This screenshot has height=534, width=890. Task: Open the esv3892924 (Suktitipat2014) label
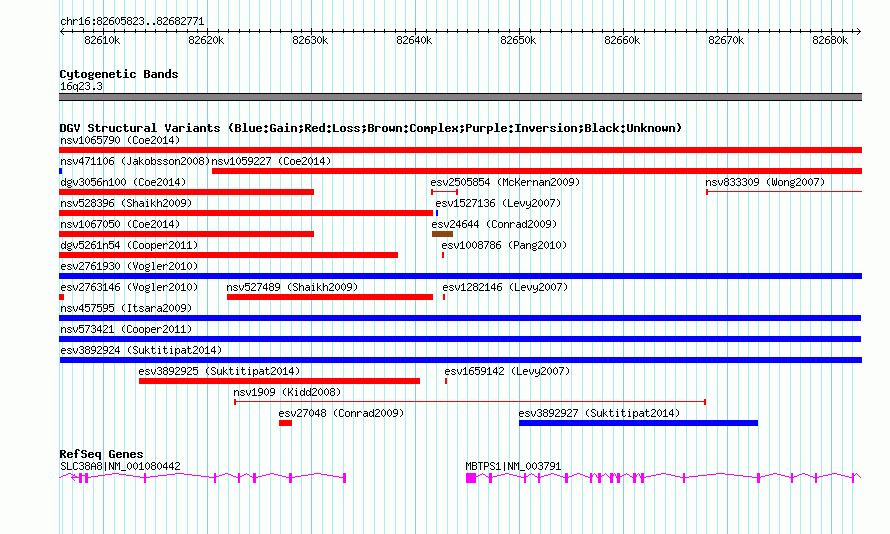141,350
